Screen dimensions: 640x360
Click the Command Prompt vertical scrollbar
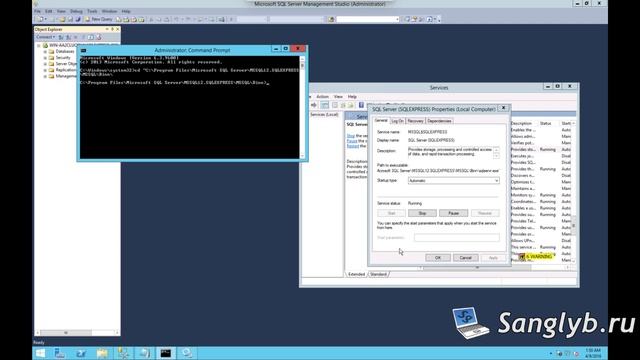(302, 107)
